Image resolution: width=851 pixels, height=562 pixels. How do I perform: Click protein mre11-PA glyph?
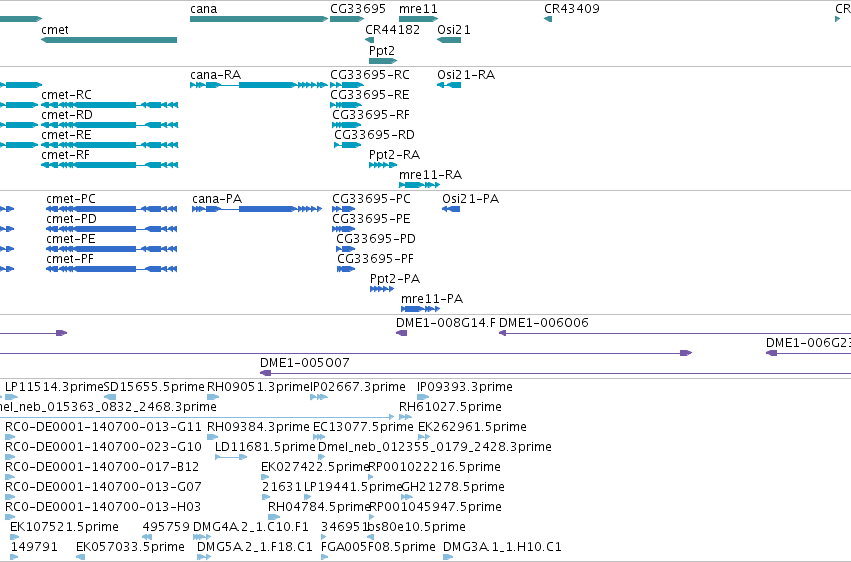pyautogui.click(x=420, y=309)
